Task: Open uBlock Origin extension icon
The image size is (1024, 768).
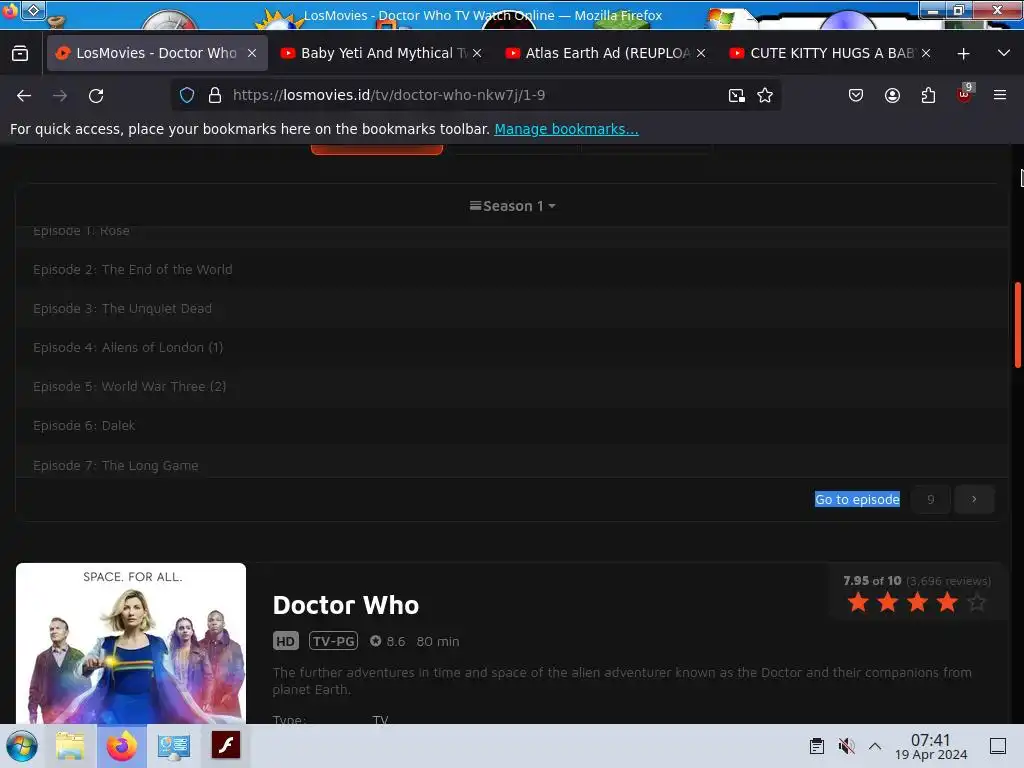Action: pos(965,94)
